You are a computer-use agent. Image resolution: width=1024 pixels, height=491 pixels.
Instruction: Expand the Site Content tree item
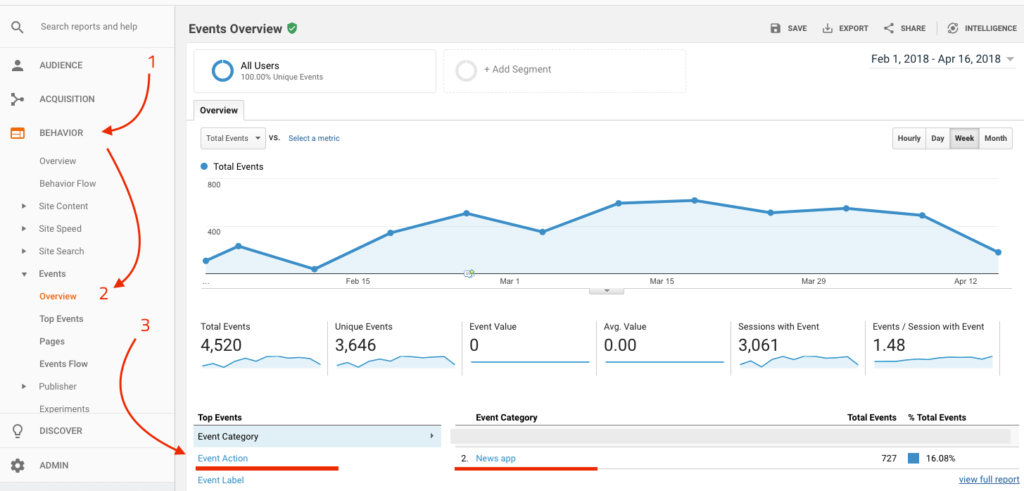(x=24, y=207)
